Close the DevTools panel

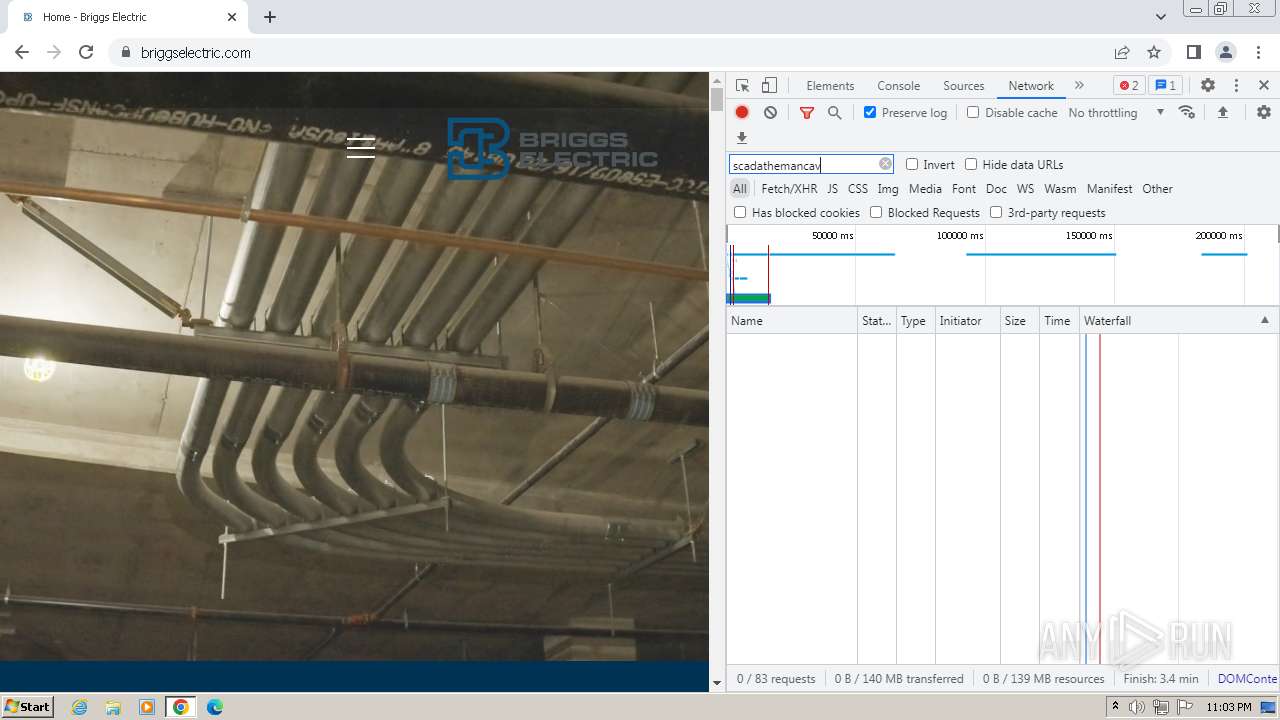pos(1264,85)
